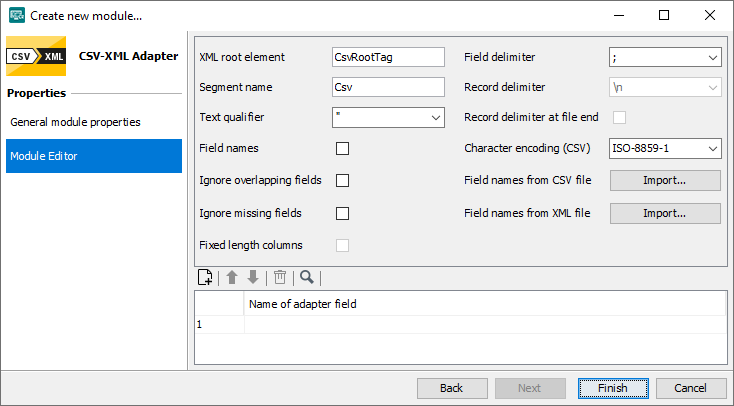Import field names from CSV file

[664, 181]
